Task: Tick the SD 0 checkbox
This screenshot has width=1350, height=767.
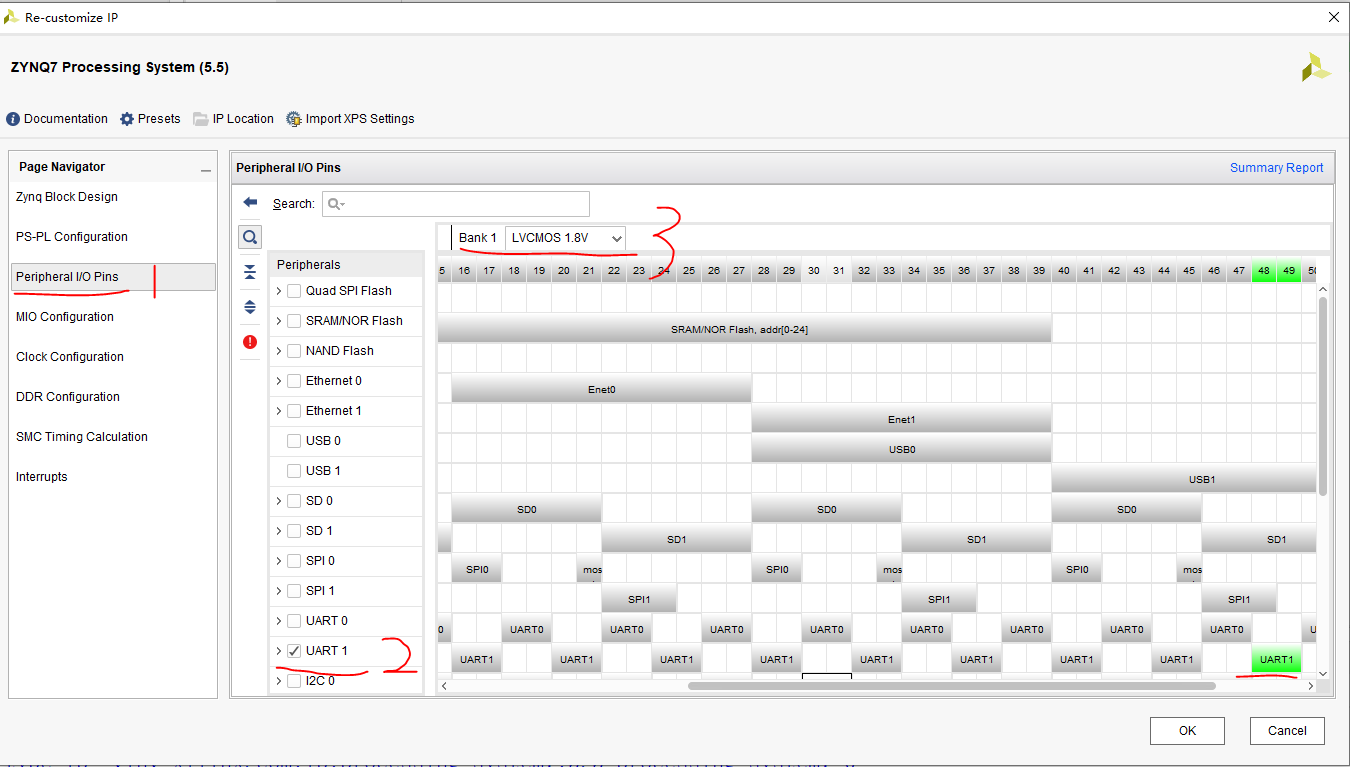Action: pyautogui.click(x=294, y=501)
